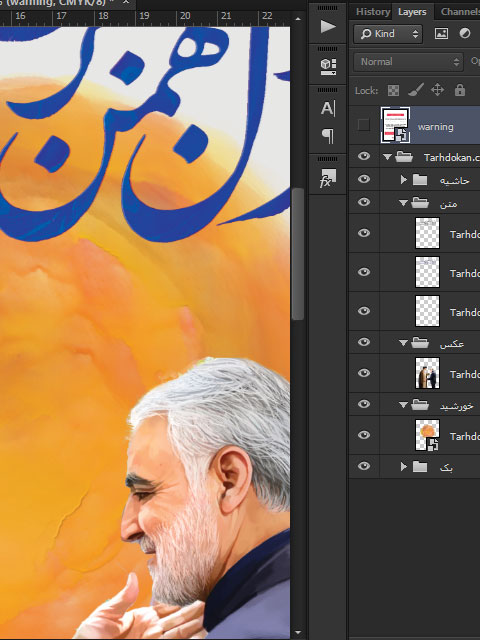Switch to the Layers tab
The image size is (480, 640).
[412, 12]
